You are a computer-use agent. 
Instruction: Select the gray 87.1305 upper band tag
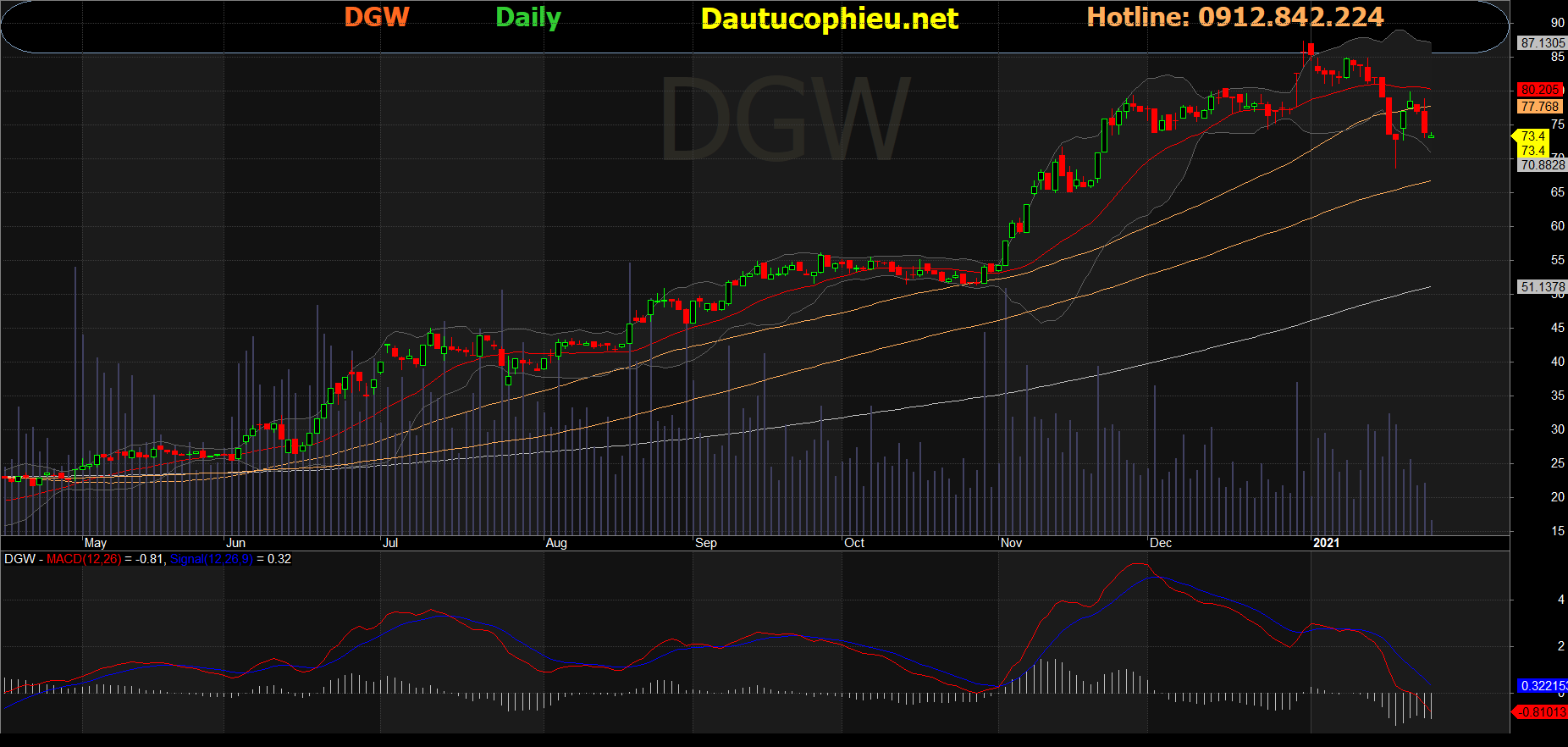click(x=1542, y=43)
